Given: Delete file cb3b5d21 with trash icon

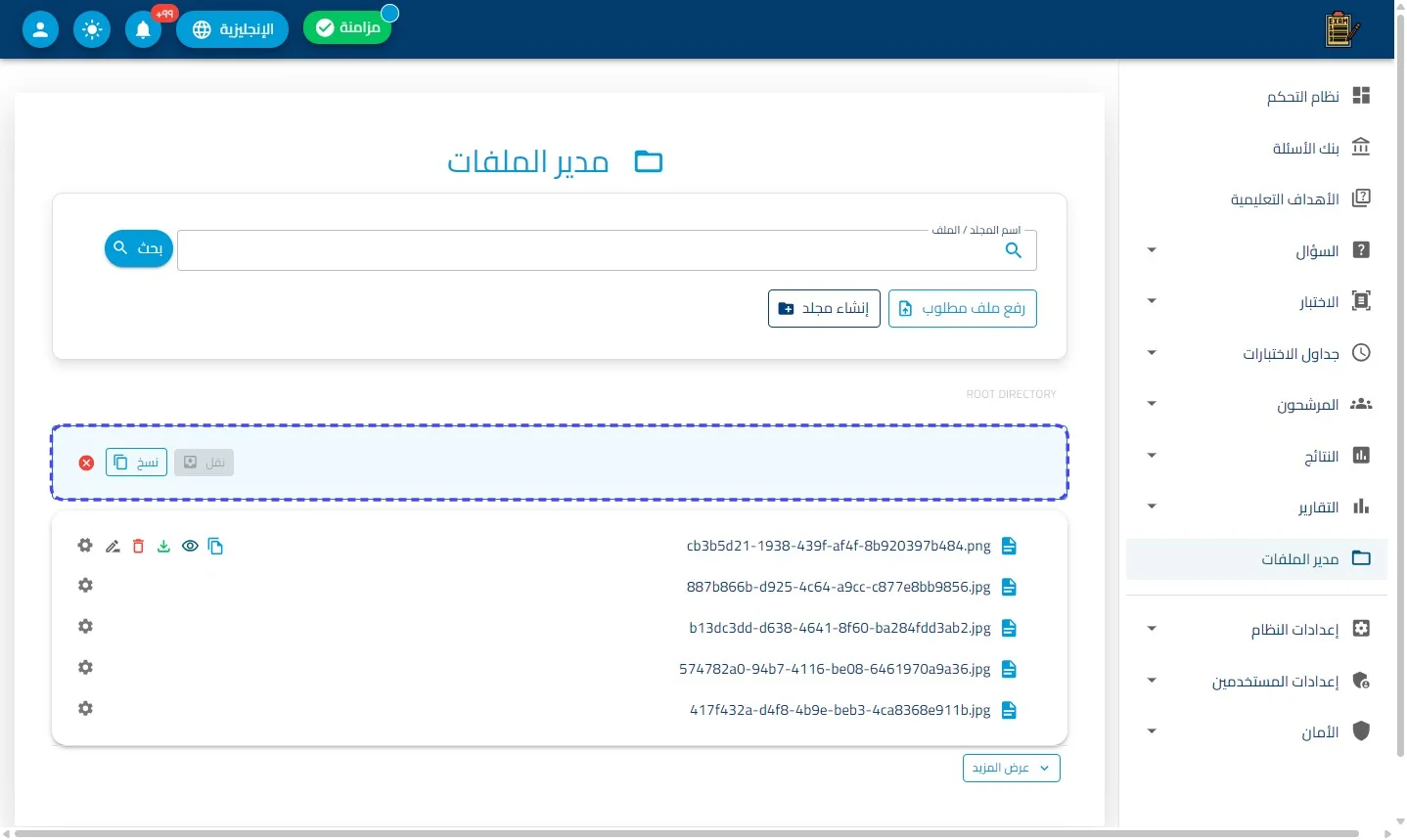Looking at the screenshot, I should (138, 547).
